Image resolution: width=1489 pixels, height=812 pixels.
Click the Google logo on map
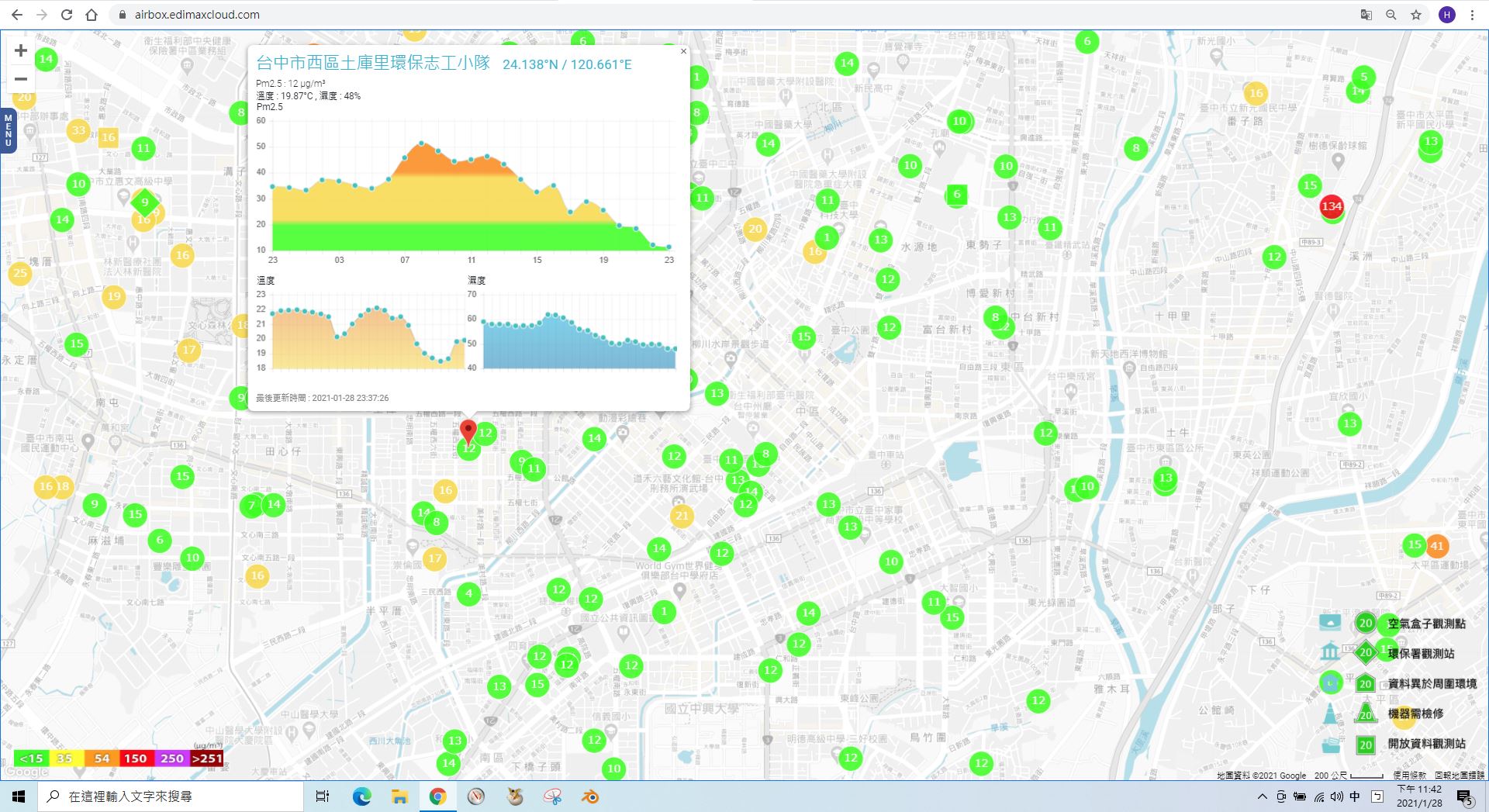(x=26, y=772)
